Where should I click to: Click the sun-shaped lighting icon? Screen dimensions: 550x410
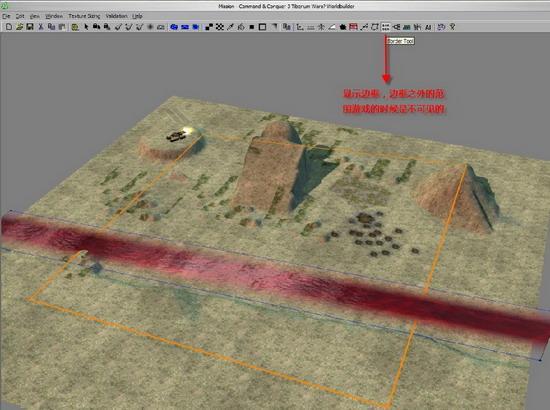tap(150, 27)
